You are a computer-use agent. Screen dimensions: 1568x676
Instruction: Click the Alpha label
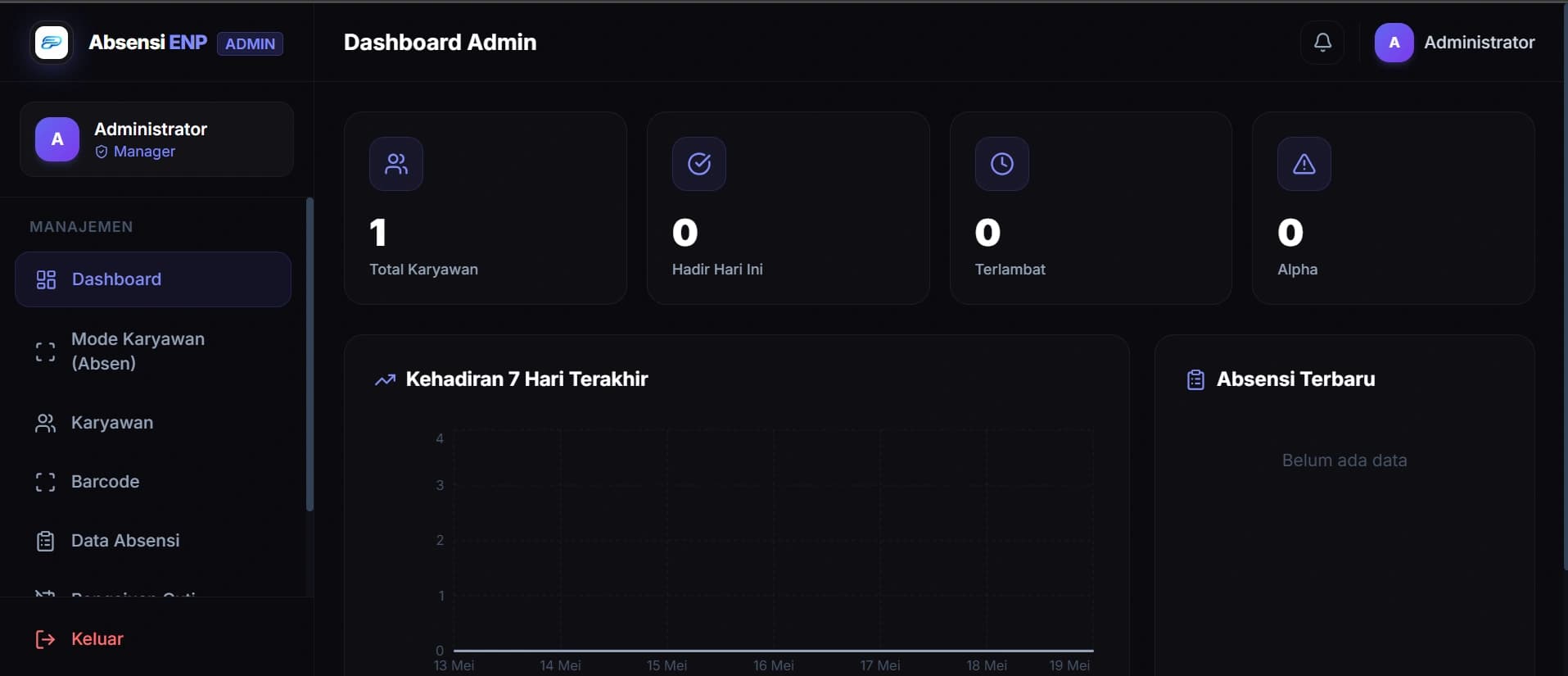point(1297,270)
